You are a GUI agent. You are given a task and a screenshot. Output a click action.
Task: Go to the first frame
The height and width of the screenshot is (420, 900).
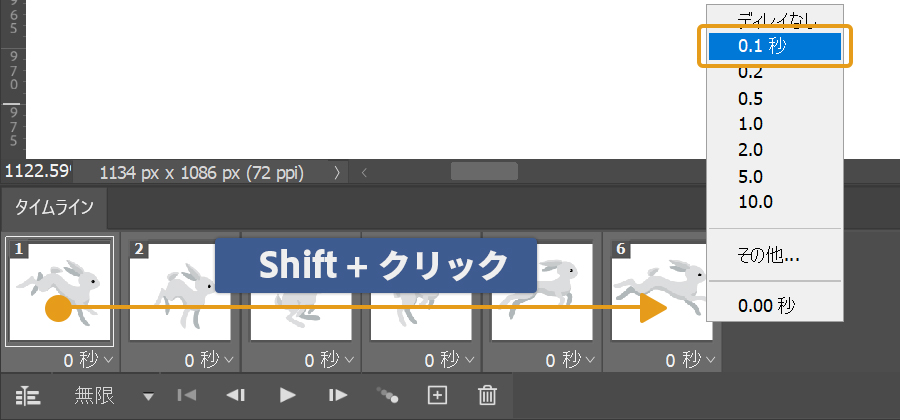(x=186, y=395)
